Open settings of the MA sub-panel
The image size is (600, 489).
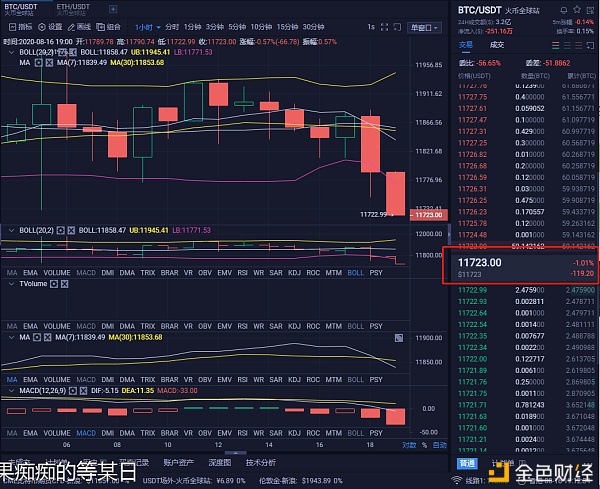coord(37,337)
